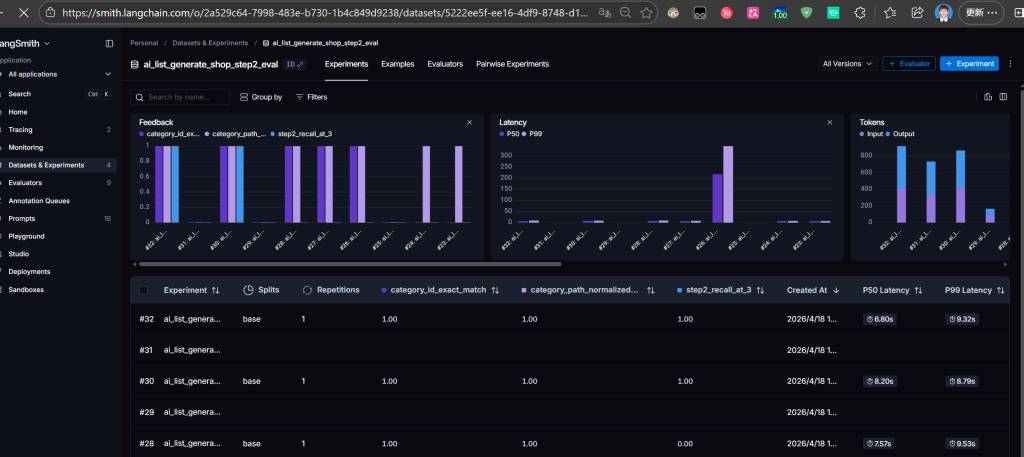The width and height of the screenshot is (1024, 457).
Task: Close the Feedback chart panel
Action: [x=469, y=122]
